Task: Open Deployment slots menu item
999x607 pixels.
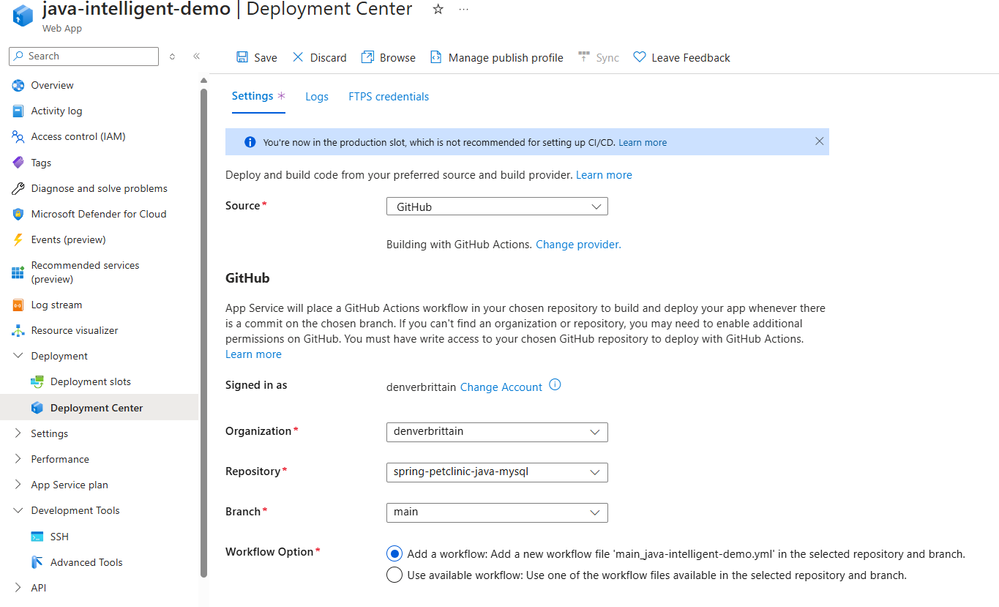Action: click(90, 382)
